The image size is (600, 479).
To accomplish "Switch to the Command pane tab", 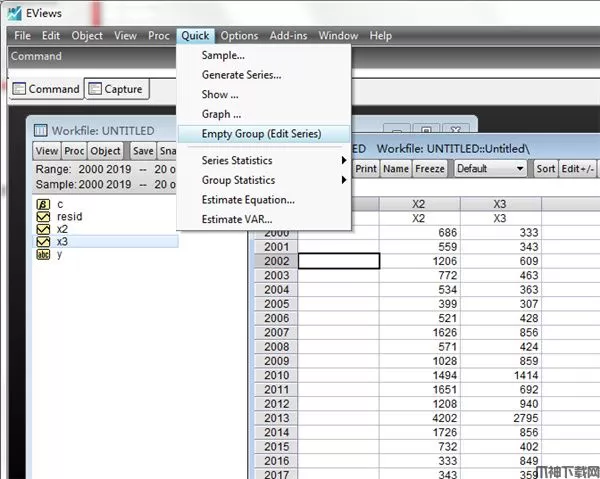I will click(x=45, y=89).
